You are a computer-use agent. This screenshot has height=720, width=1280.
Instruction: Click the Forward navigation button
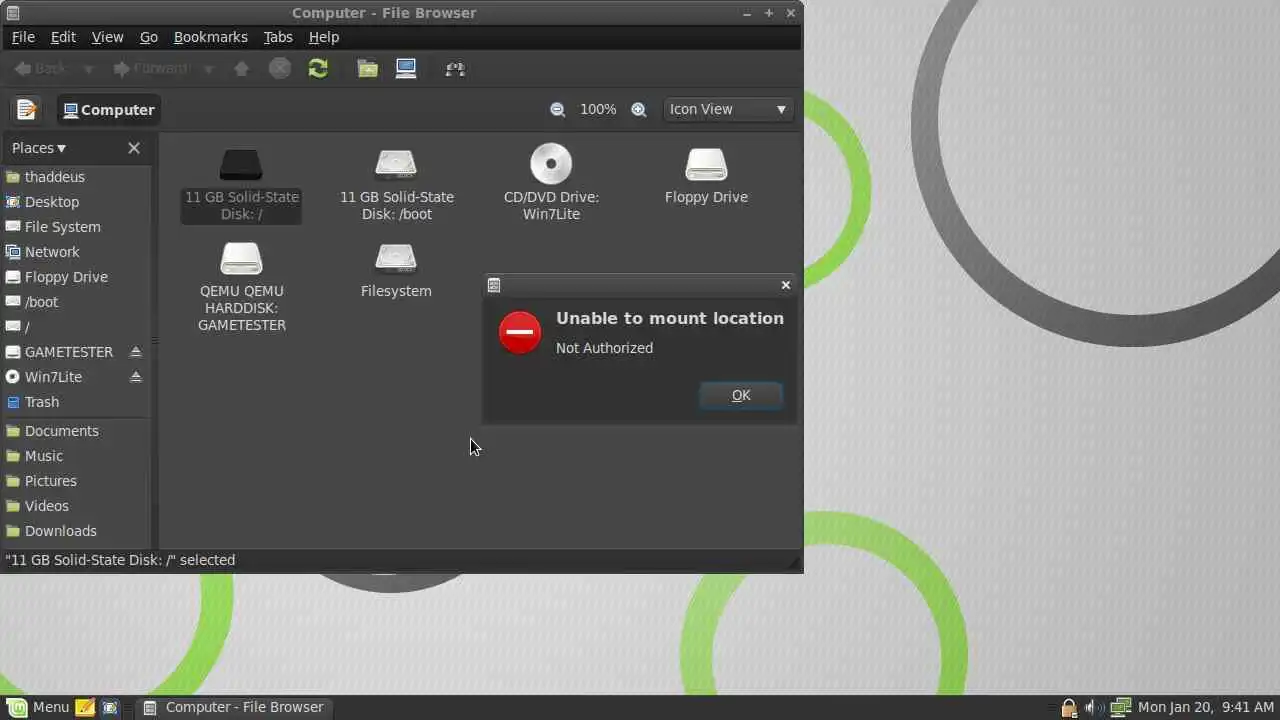pos(151,69)
